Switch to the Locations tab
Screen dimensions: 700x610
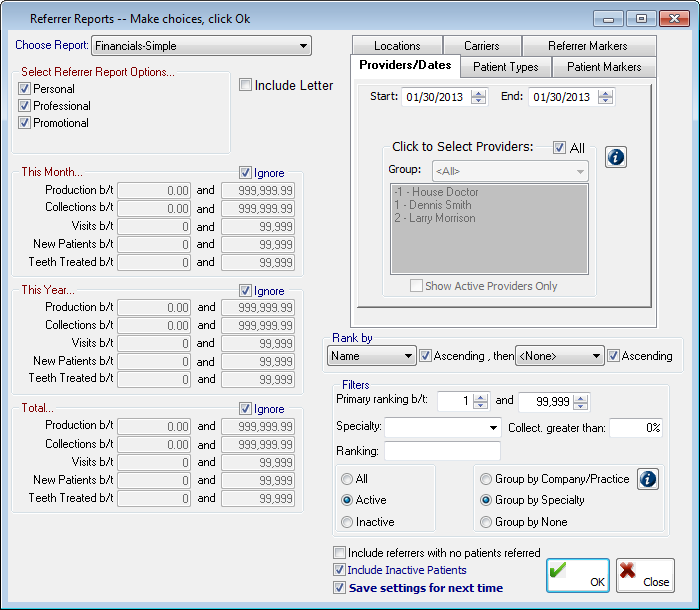click(397, 46)
